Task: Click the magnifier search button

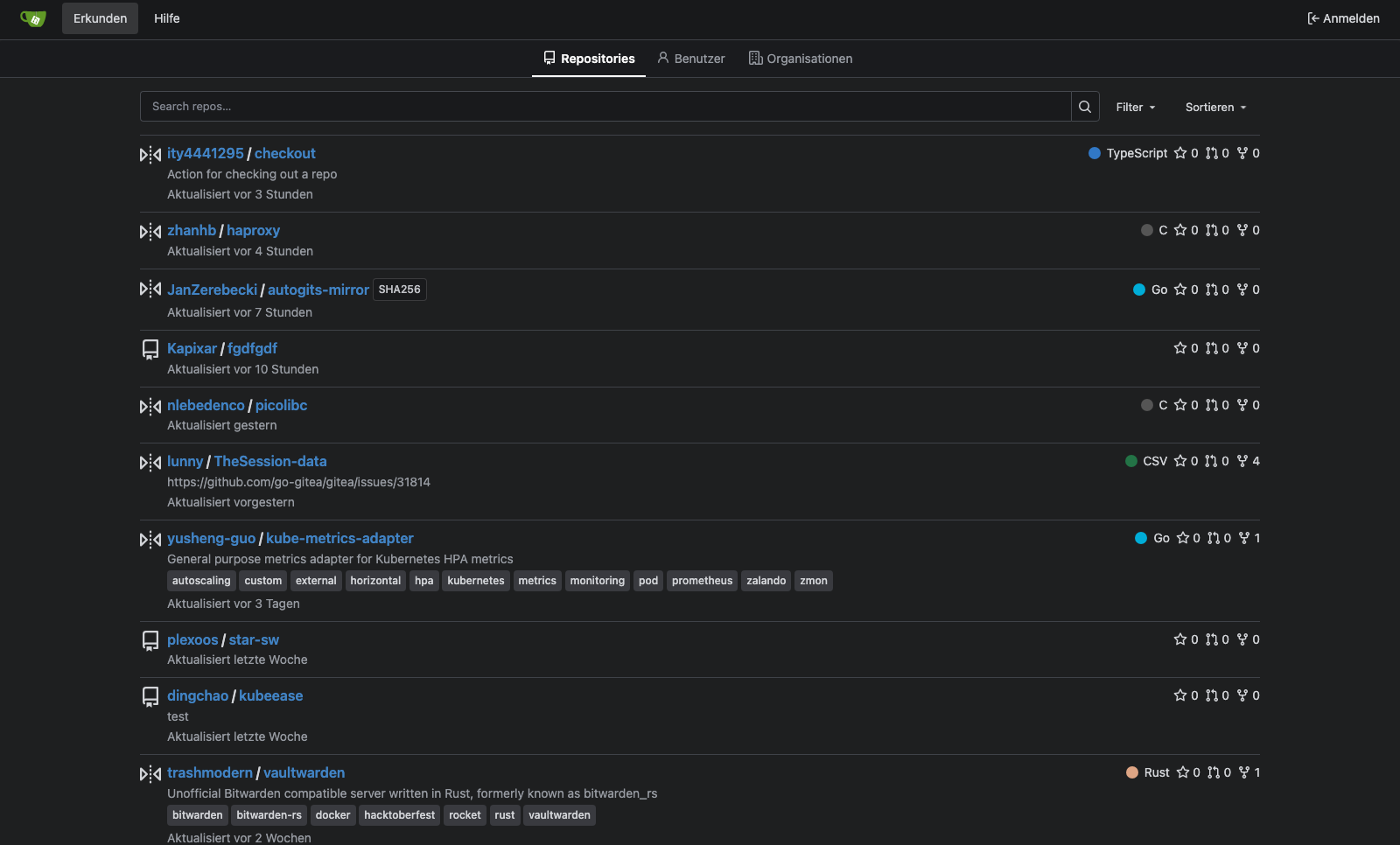Action: (x=1085, y=107)
